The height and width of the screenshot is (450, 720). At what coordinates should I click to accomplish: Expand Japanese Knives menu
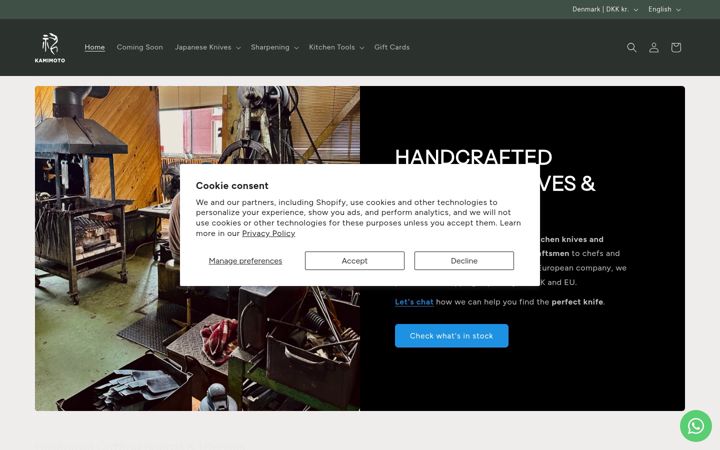click(208, 47)
